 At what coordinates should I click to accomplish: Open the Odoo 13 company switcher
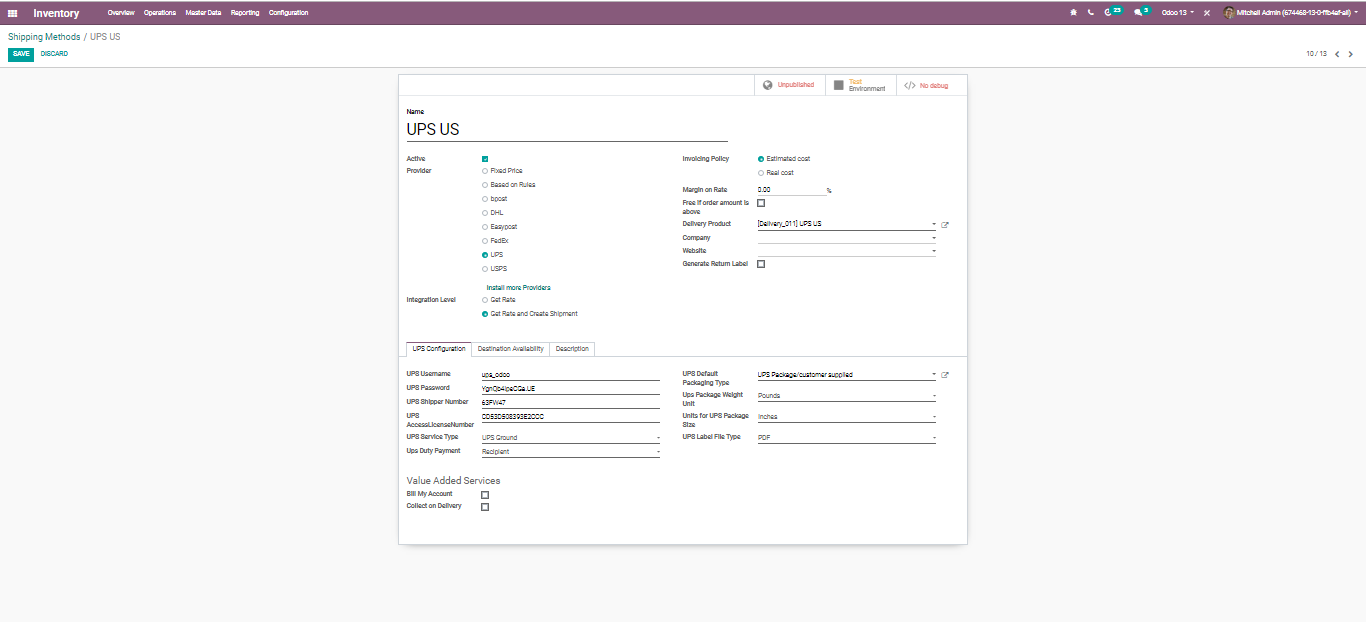click(x=1177, y=13)
